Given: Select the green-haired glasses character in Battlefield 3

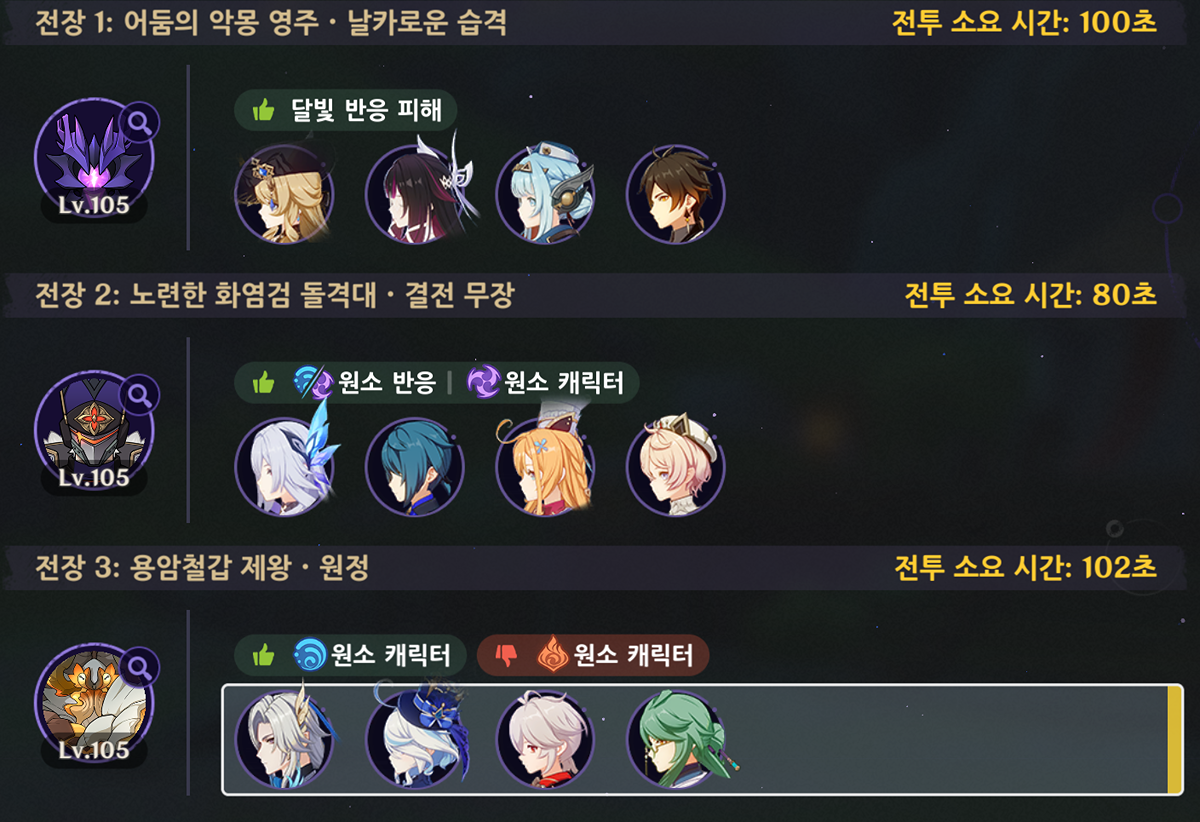Looking at the screenshot, I should coord(676,740).
